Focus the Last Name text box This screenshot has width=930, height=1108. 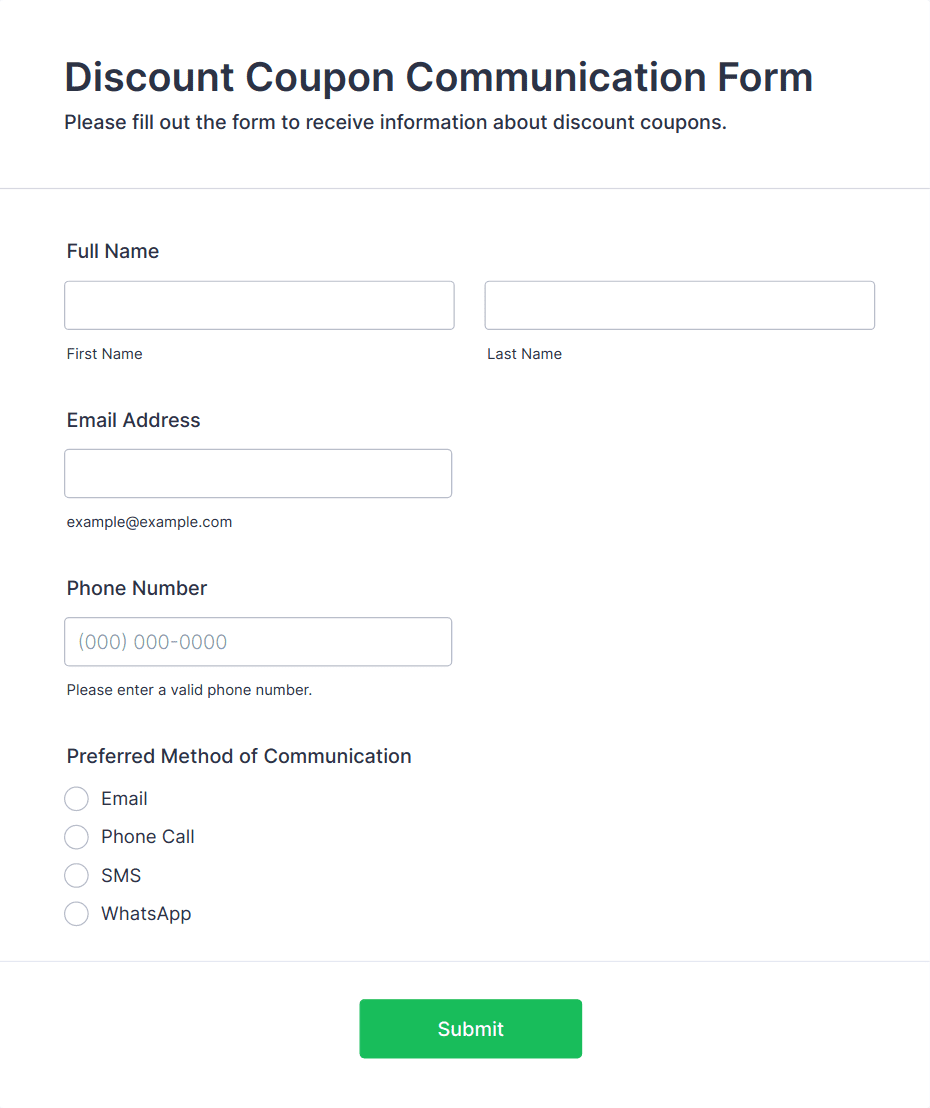tap(679, 305)
